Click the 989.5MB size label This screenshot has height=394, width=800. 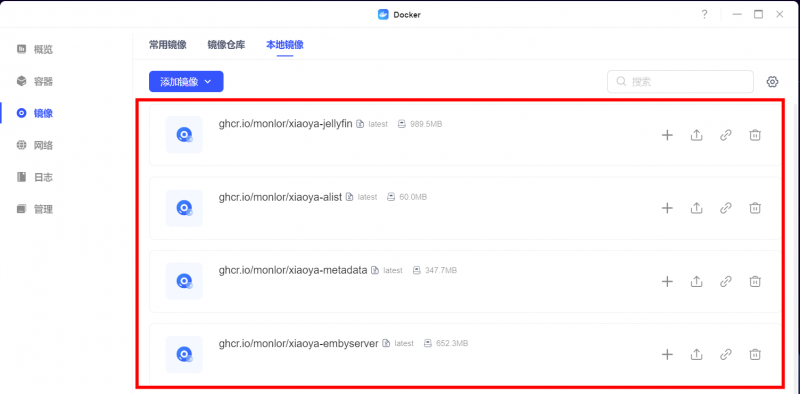click(426, 124)
